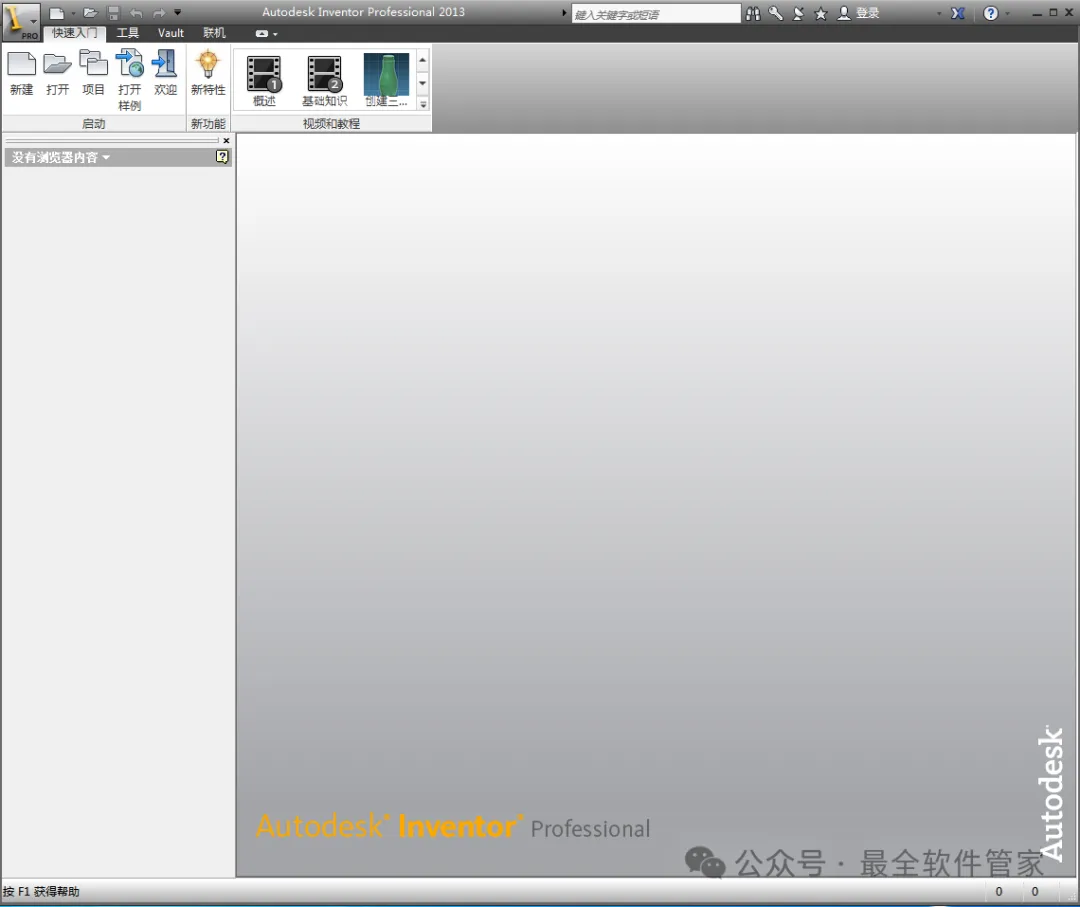This screenshot has width=1080, height=907.
Task: Click the browser panel help question icon
Action: click(222, 157)
